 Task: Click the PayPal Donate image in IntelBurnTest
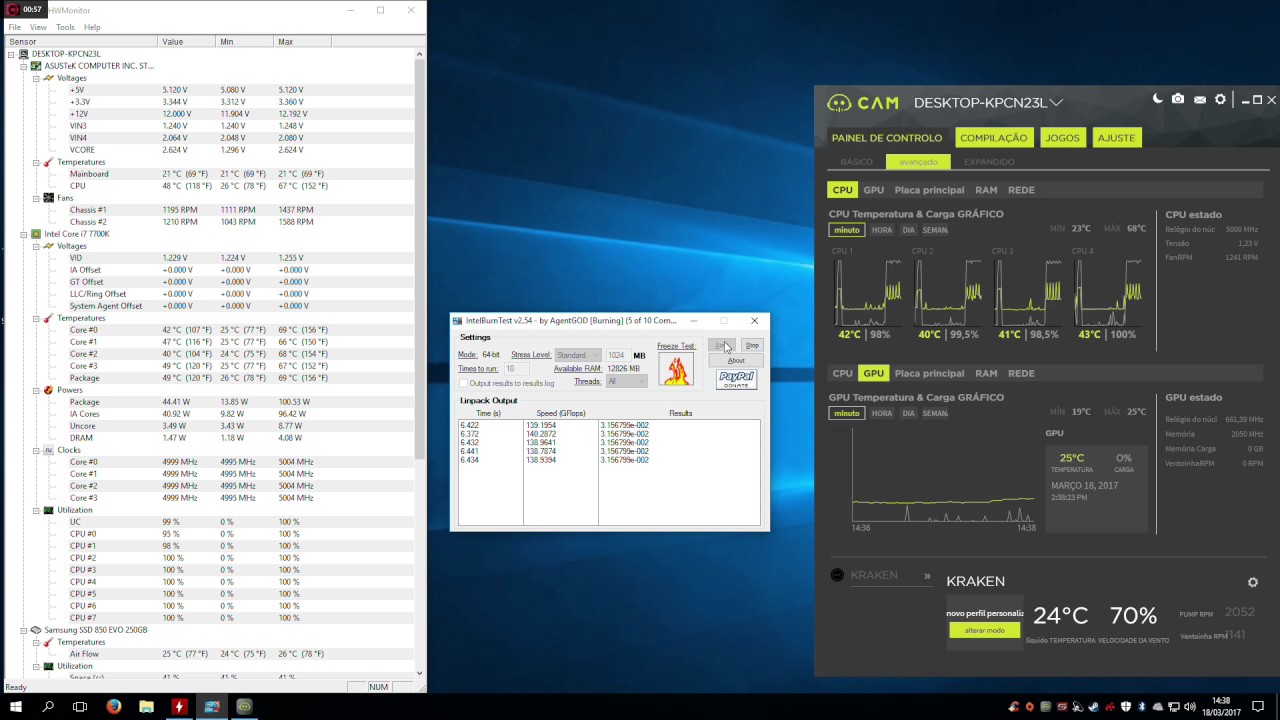(x=736, y=379)
